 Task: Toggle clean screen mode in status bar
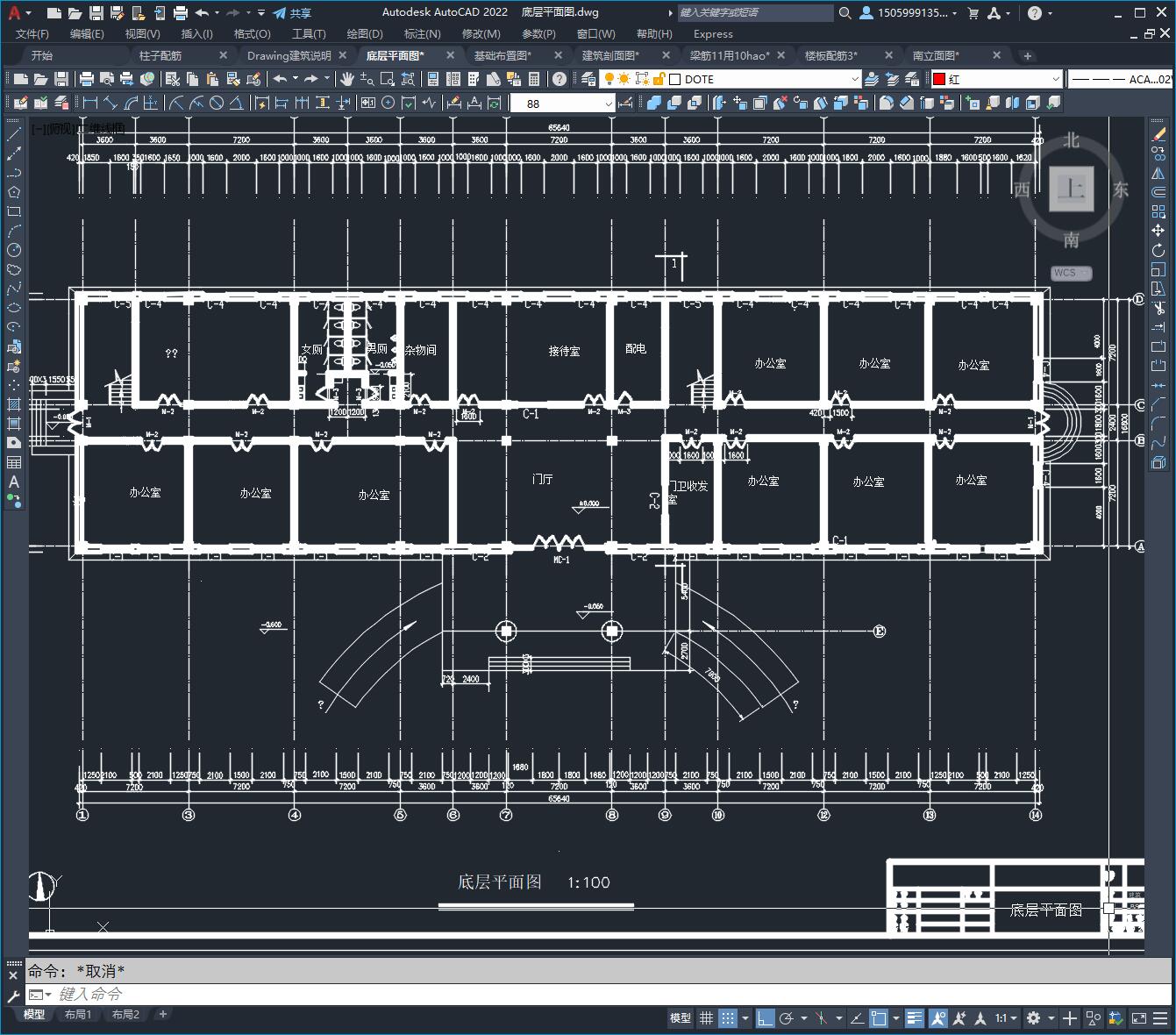tap(1138, 1018)
